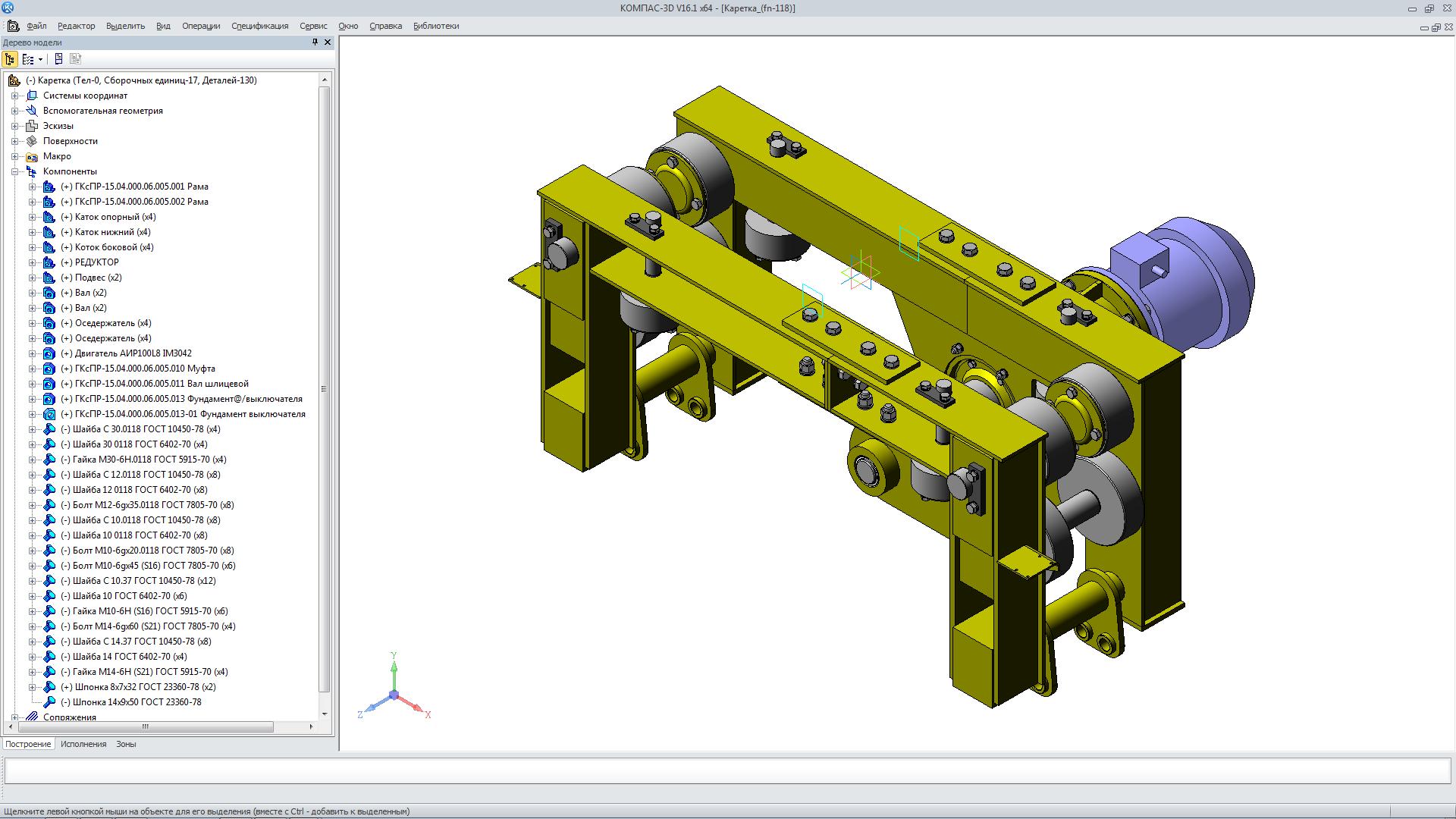Collapse the Компоненты tree node
Screen dimensions: 1456x819
[x=14, y=171]
